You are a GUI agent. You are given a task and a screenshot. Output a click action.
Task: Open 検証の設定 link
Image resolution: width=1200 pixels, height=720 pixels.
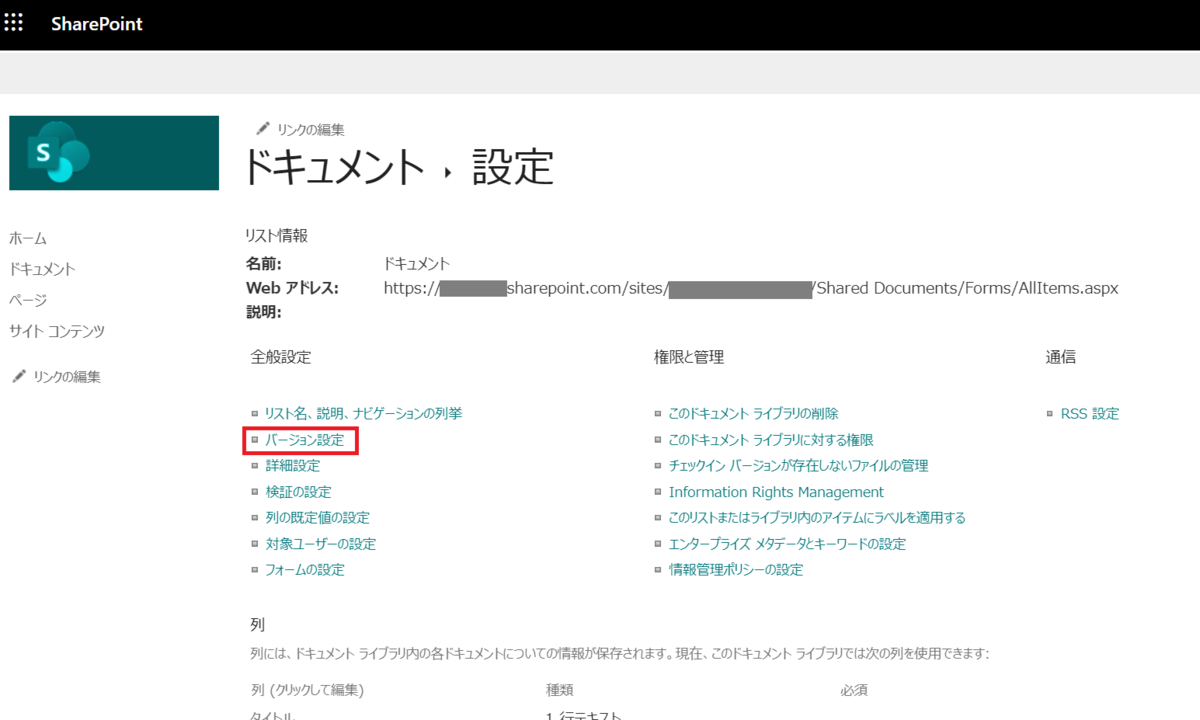pos(298,492)
